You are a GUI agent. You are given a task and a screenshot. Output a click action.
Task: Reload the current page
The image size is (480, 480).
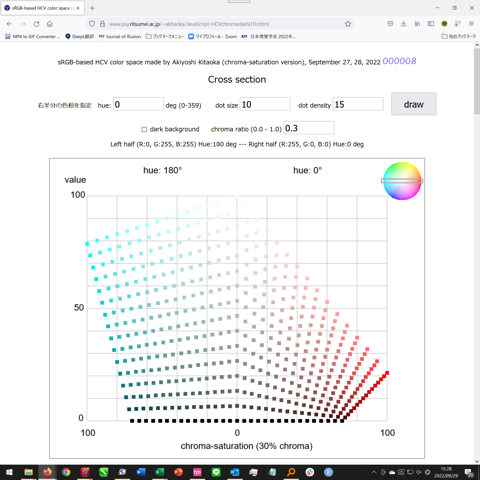coord(36,24)
